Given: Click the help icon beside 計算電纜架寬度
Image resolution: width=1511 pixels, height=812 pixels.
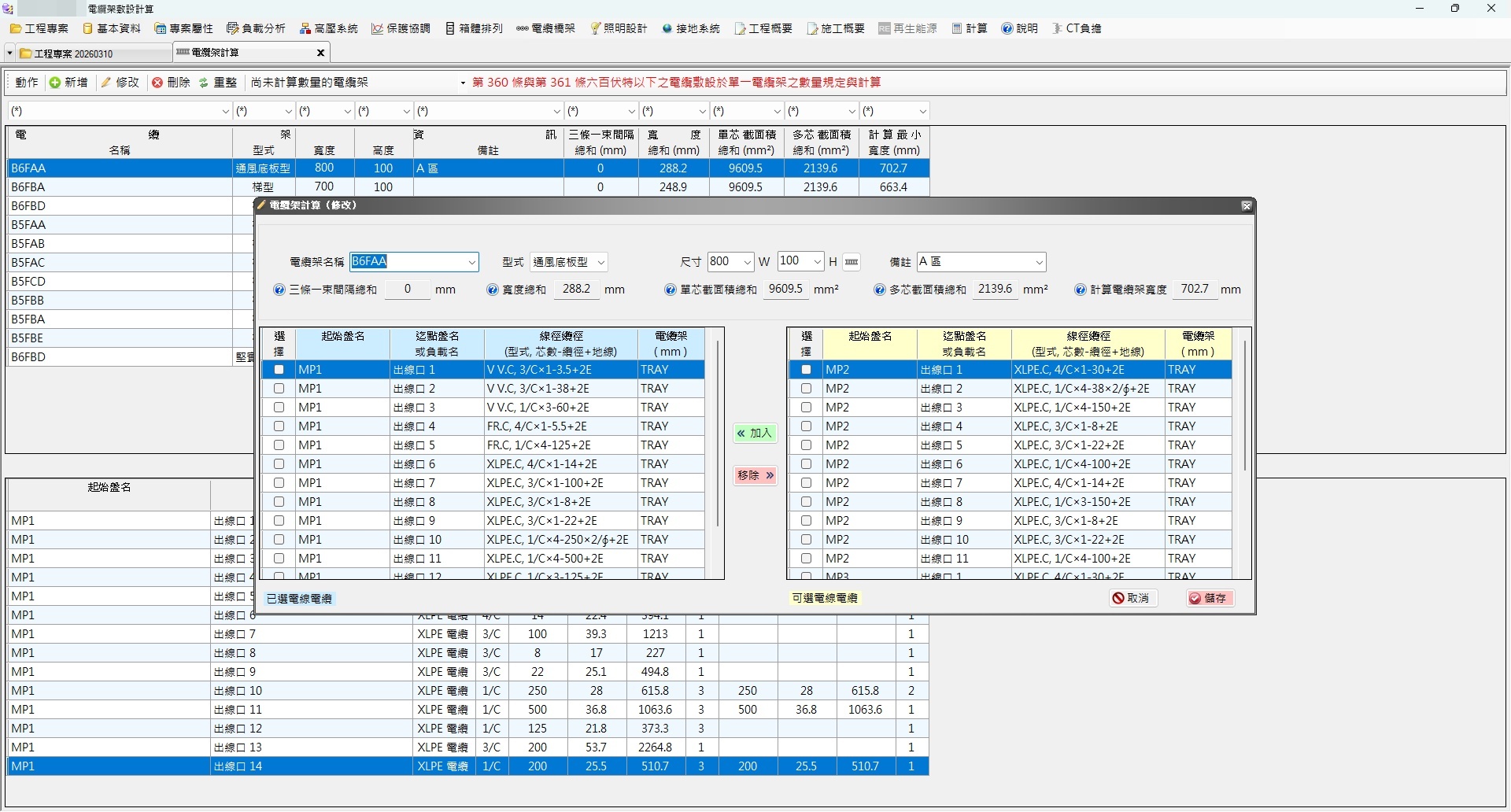Looking at the screenshot, I should tap(1081, 290).
